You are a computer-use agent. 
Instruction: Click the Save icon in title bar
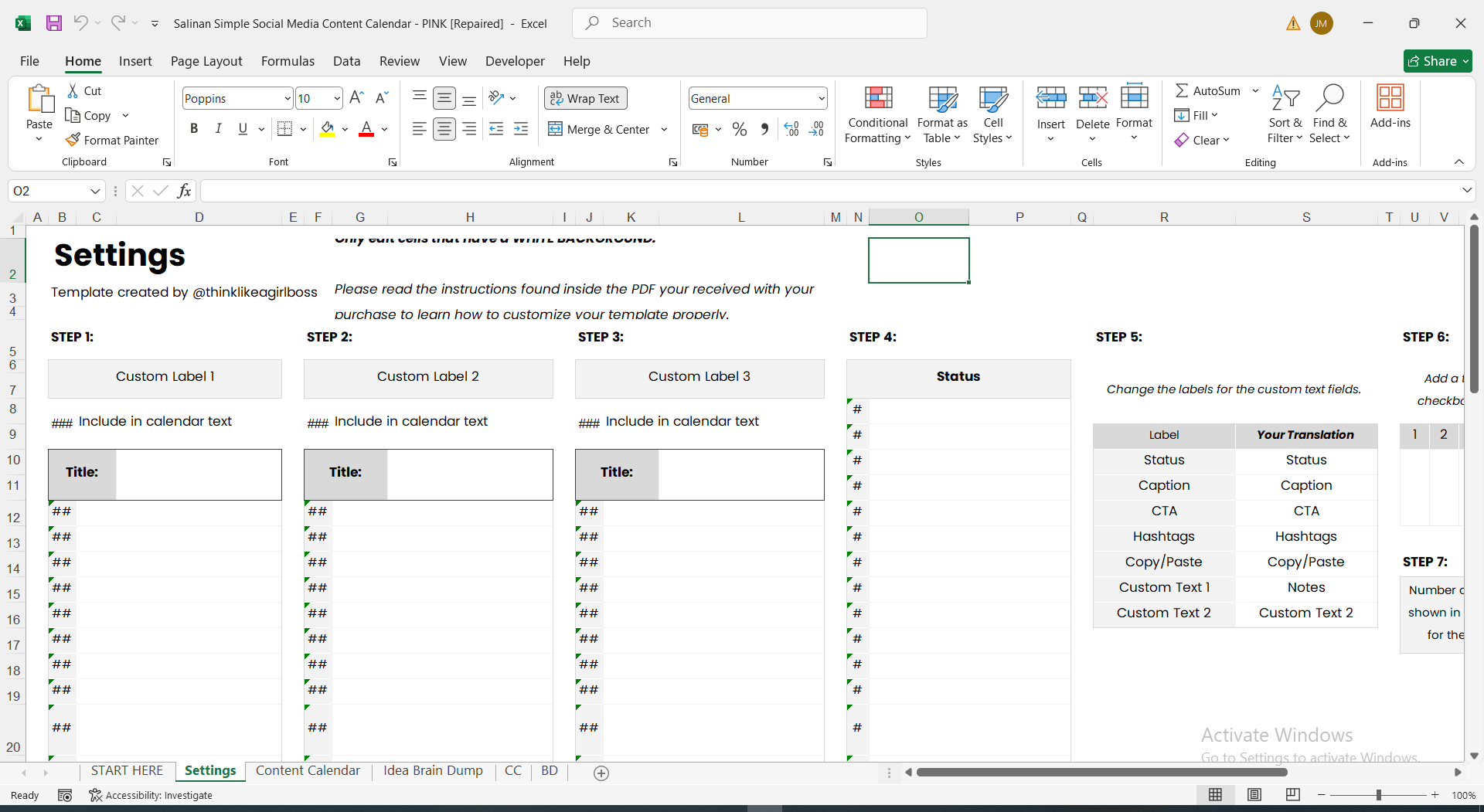tap(53, 23)
